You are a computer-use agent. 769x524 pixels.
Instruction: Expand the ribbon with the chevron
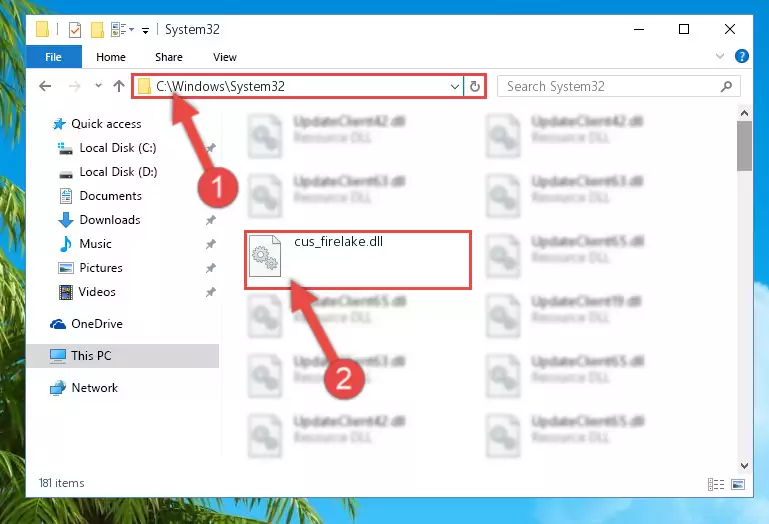point(719,56)
